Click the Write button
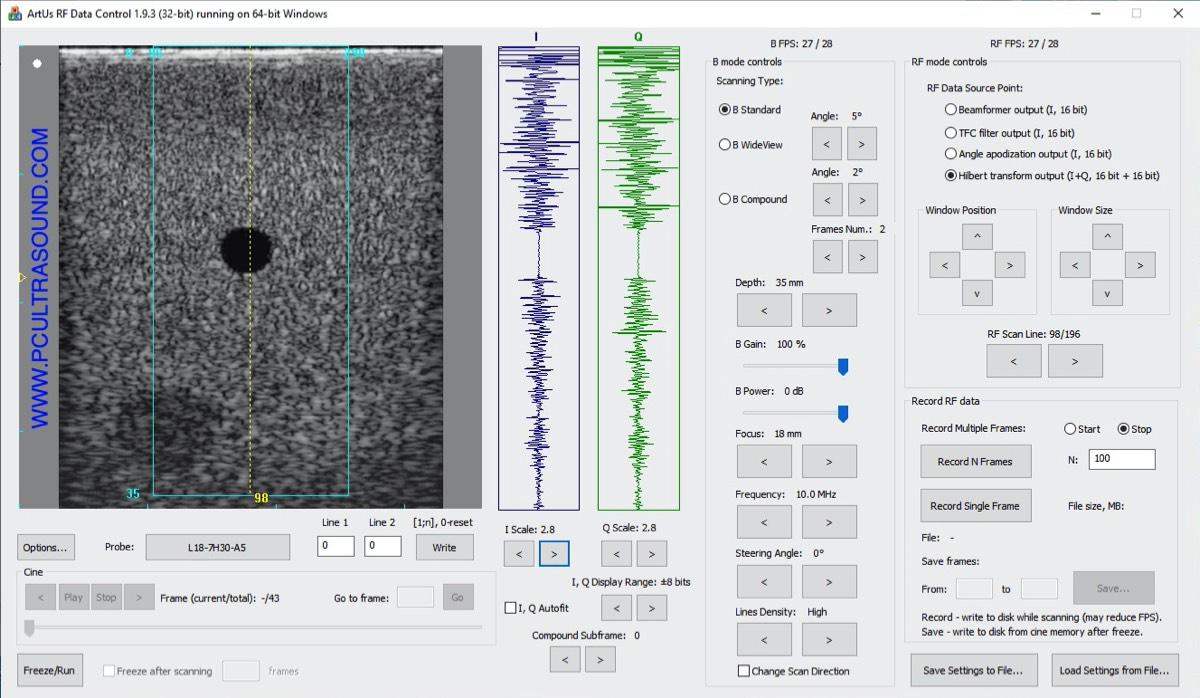1200x698 pixels. (444, 547)
